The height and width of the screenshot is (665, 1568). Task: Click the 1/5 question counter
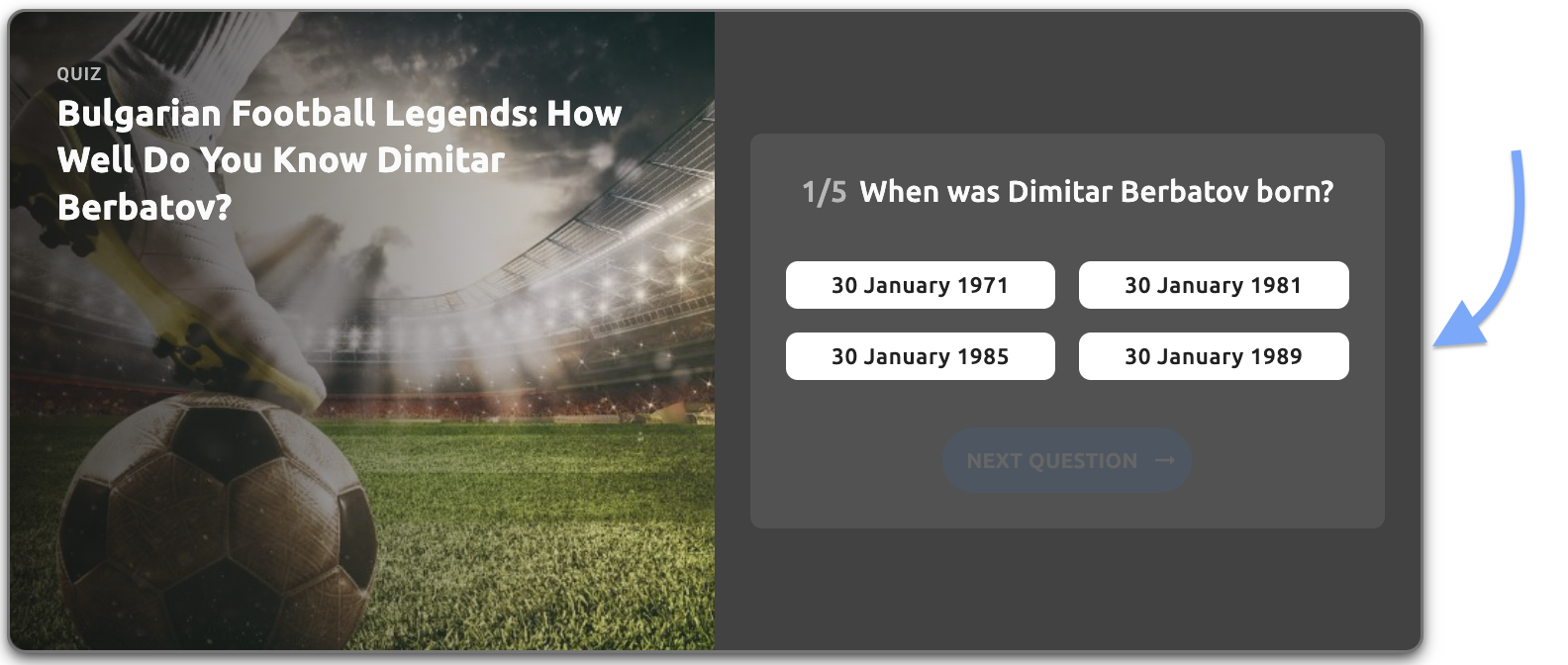click(824, 192)
